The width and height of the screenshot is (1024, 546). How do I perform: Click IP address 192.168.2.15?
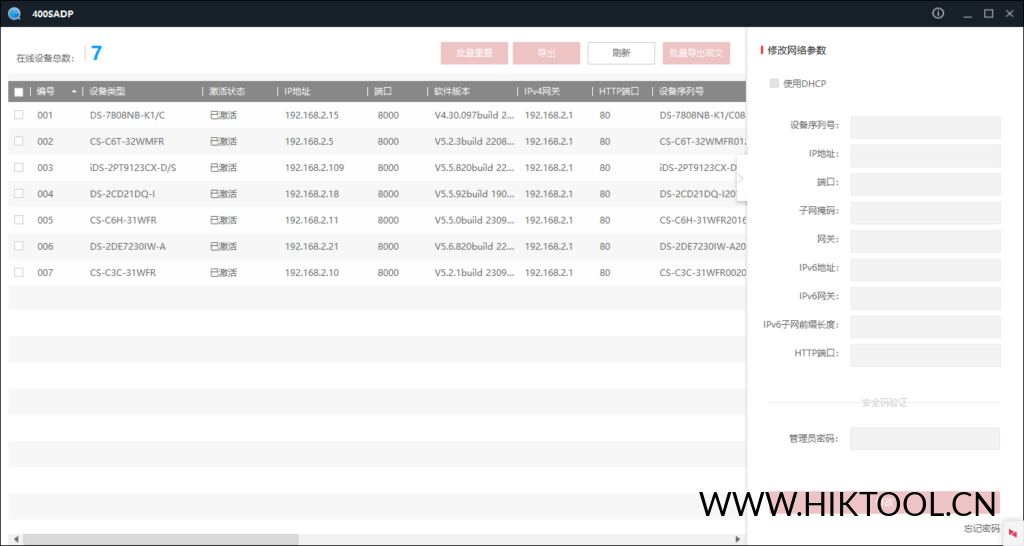pyautogui.click(x=312, y=115)
